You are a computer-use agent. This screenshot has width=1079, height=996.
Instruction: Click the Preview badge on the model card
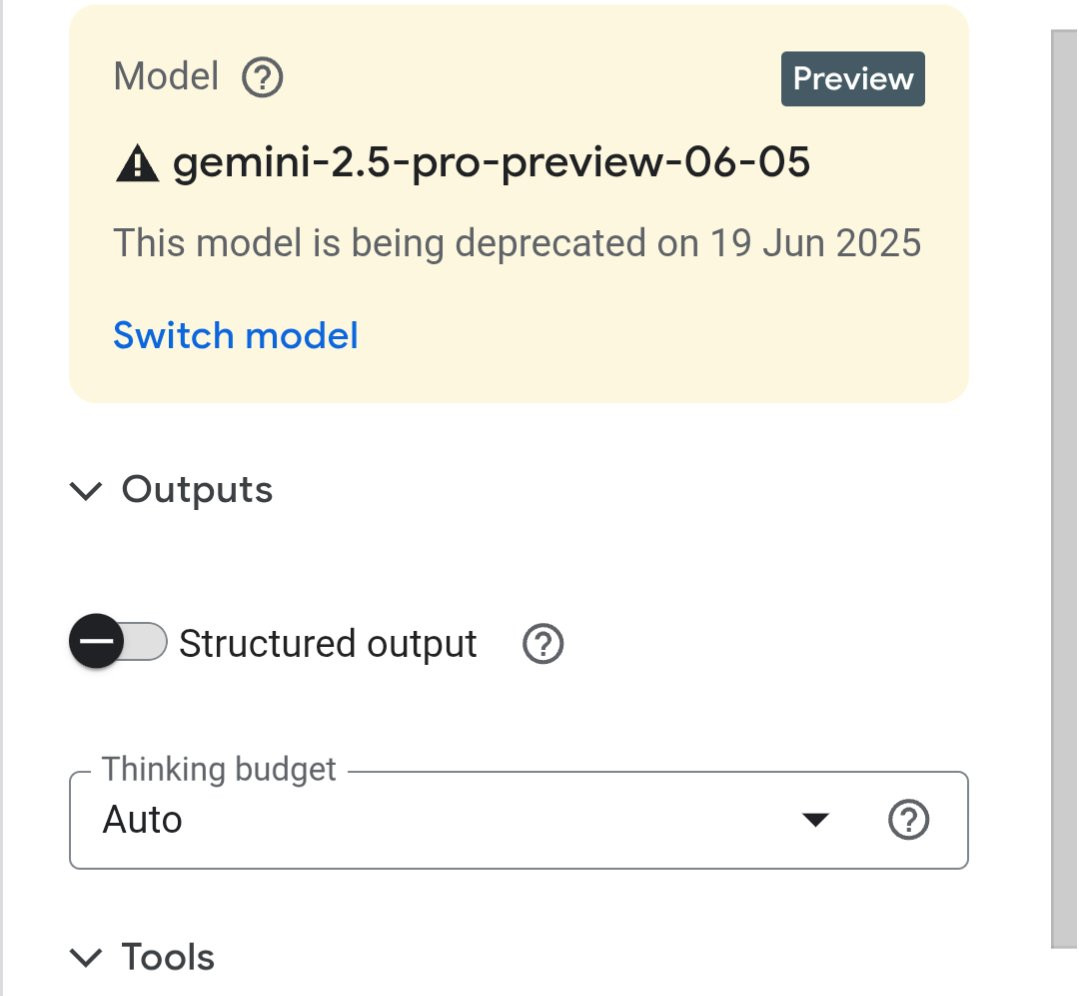click(852, 80)
